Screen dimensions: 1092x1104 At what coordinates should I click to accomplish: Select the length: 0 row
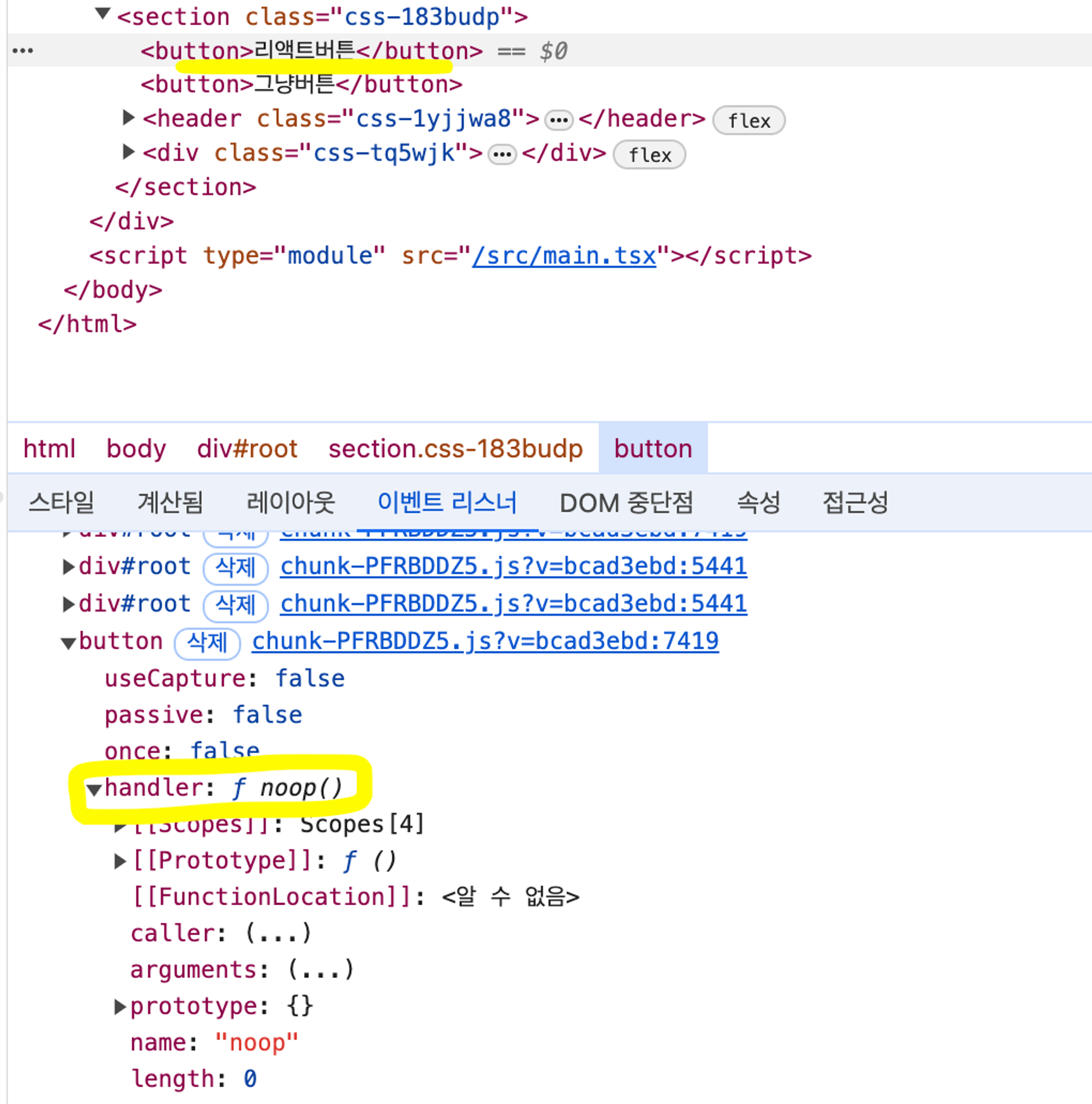click(194, 1079)
